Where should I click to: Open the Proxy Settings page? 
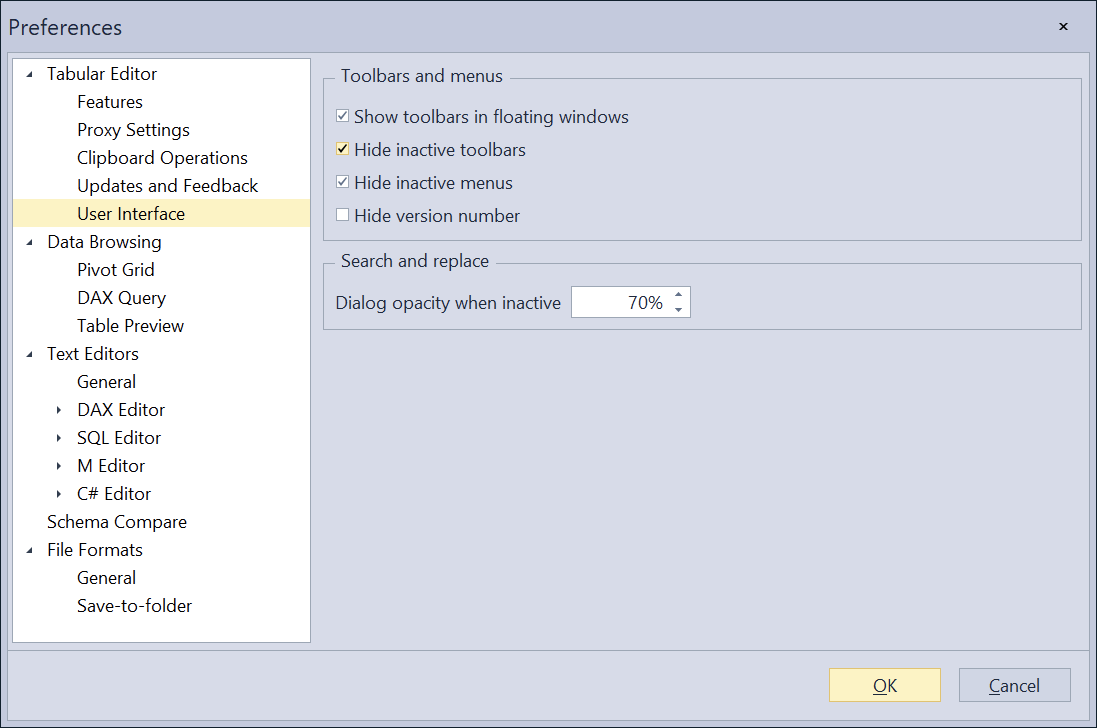pyautogui.click(x=133, y=129)
